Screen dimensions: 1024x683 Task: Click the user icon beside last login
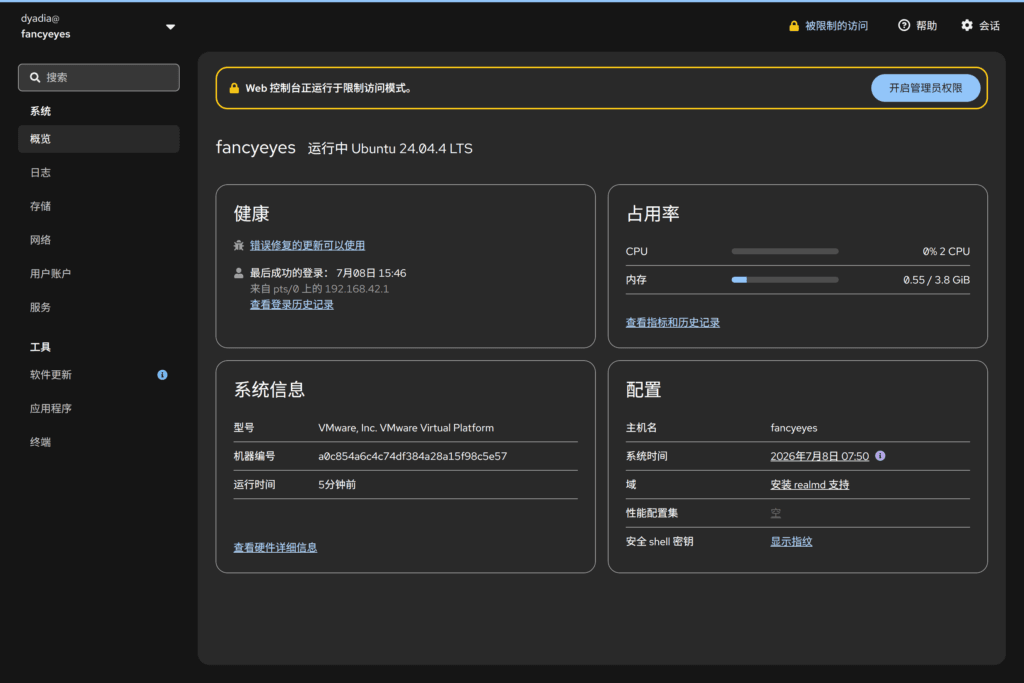[x=238, y=273]
